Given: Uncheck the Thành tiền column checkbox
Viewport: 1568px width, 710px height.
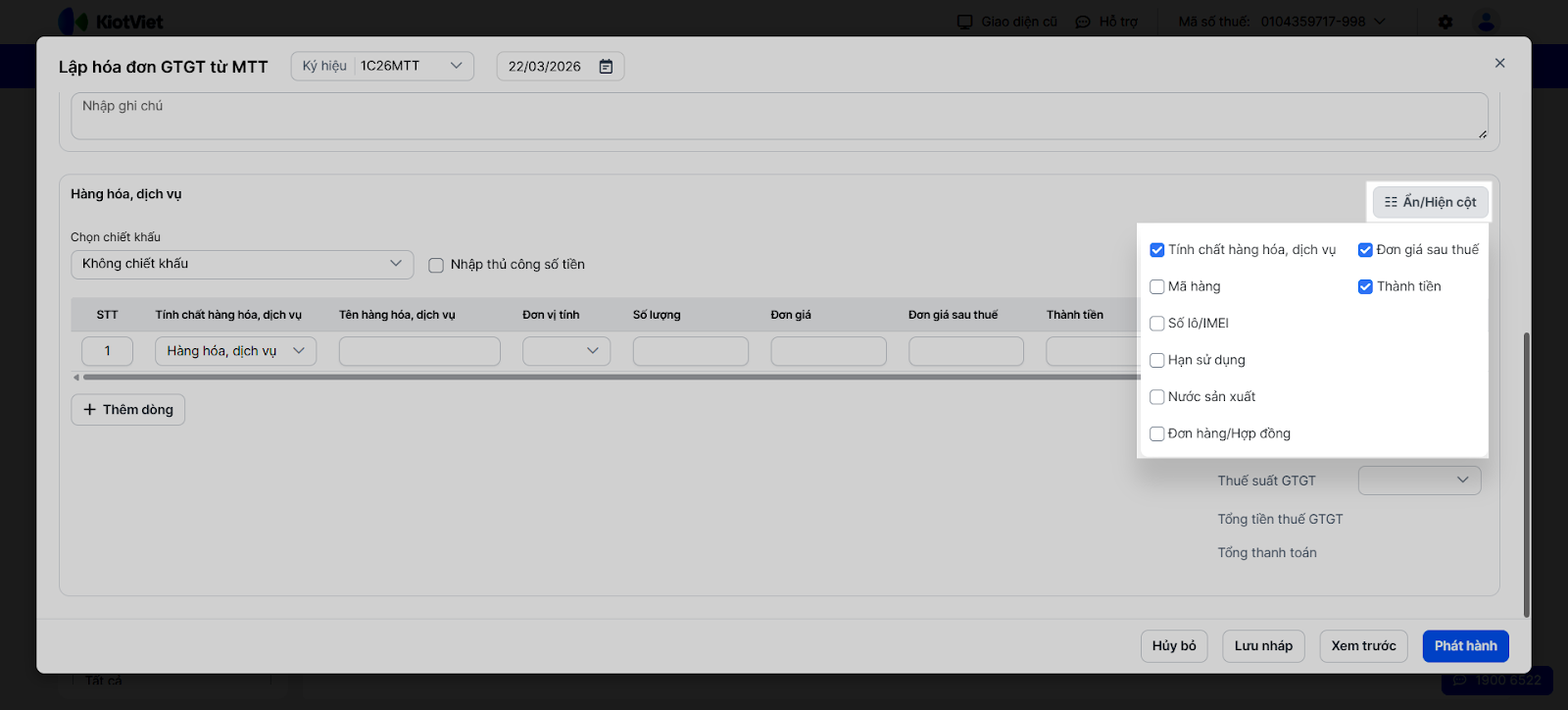Looking at the screenshot, I should pos(1365,286).
